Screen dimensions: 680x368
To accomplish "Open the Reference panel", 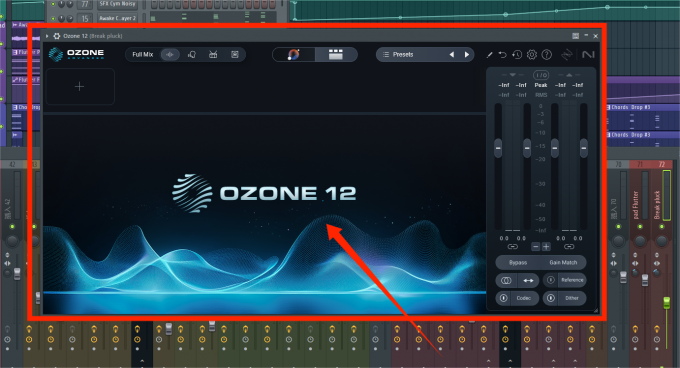I will click(572, 280).
